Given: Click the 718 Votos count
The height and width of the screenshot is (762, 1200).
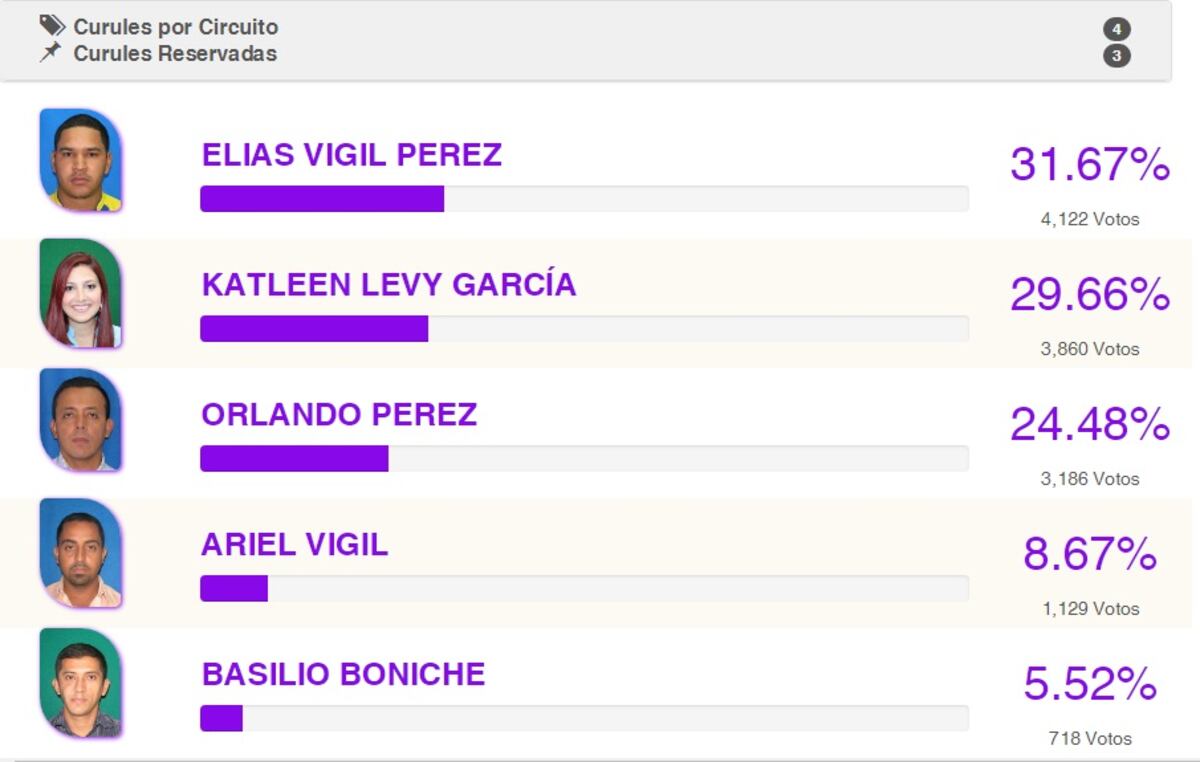Looking at the screenshot, I should click(x=1090, y=739).
